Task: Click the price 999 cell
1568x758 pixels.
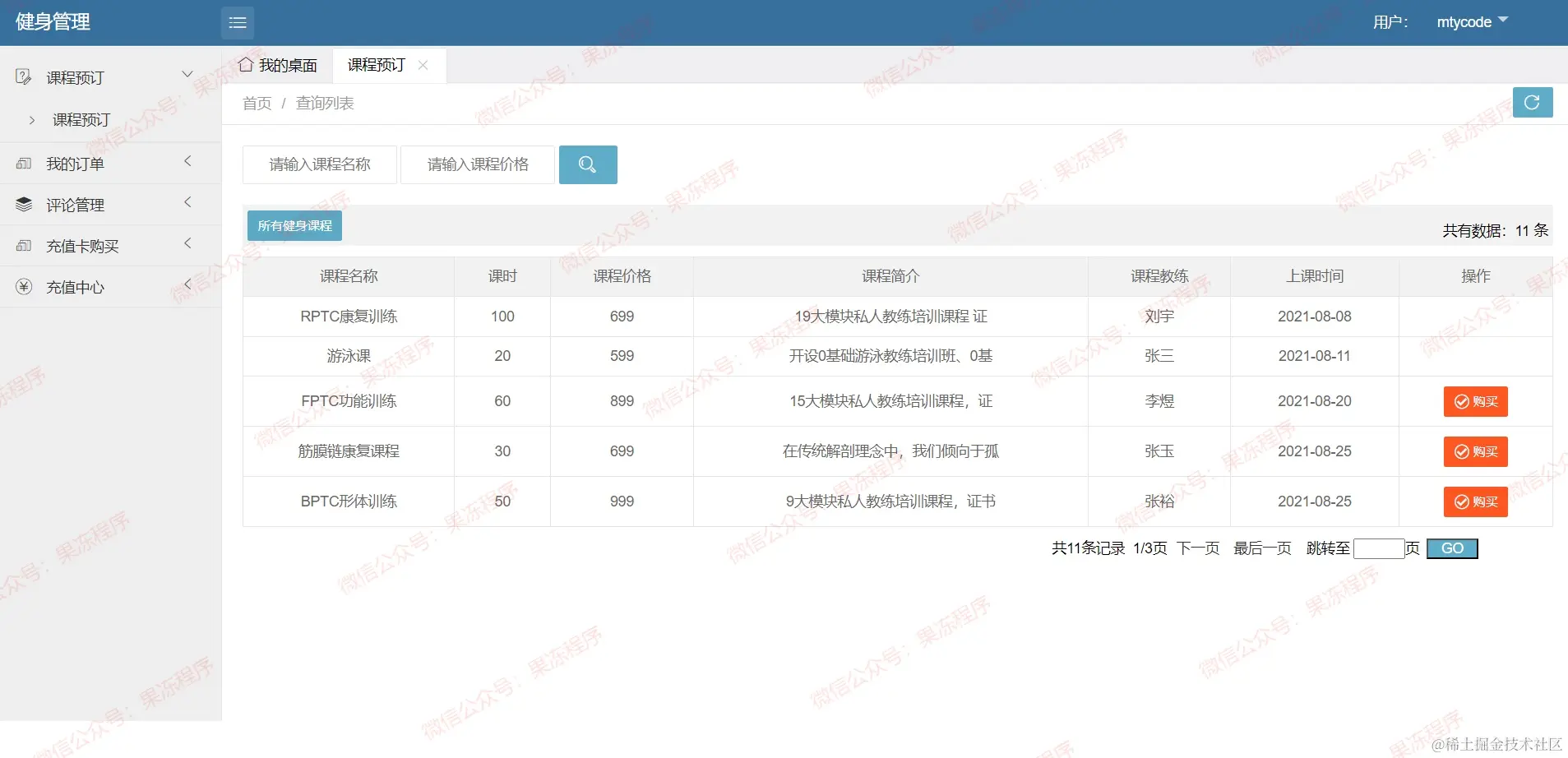Action: (622, 501)
